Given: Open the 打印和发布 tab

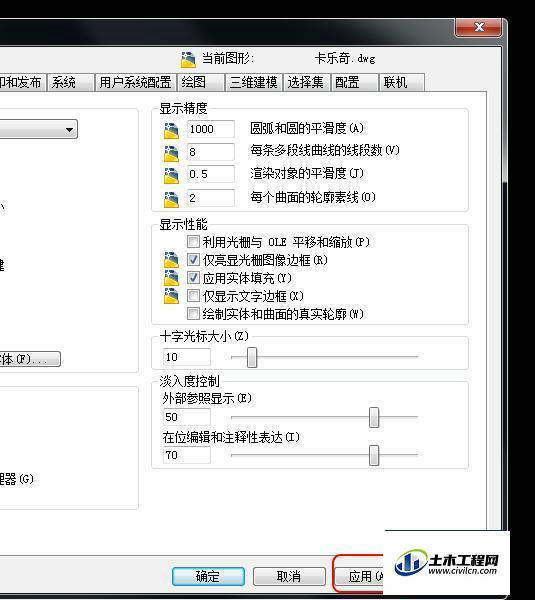Looking at the screenshot, I should point(22,82).
